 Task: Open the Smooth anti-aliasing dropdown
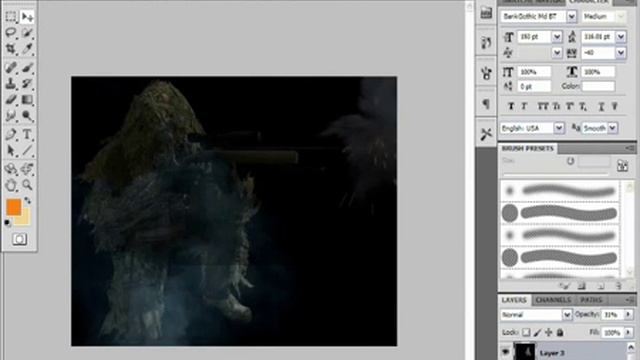[612, 128]
